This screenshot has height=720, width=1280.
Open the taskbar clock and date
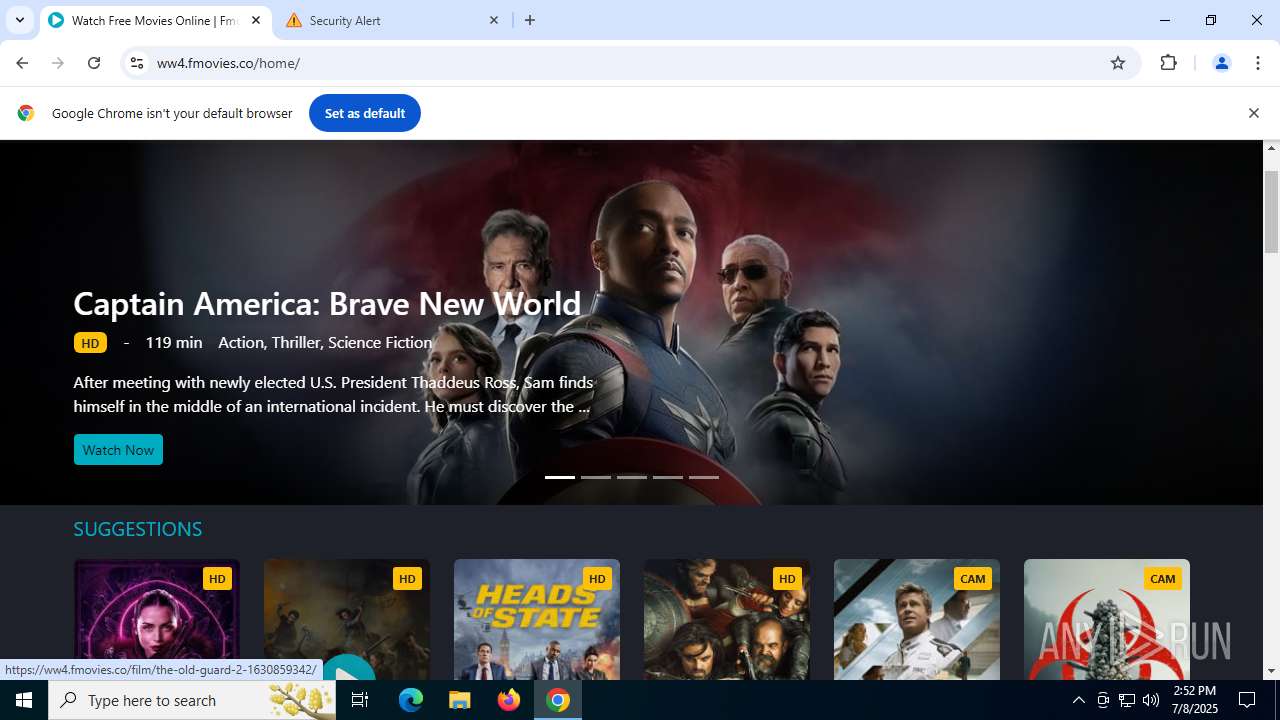point(1194,700)
